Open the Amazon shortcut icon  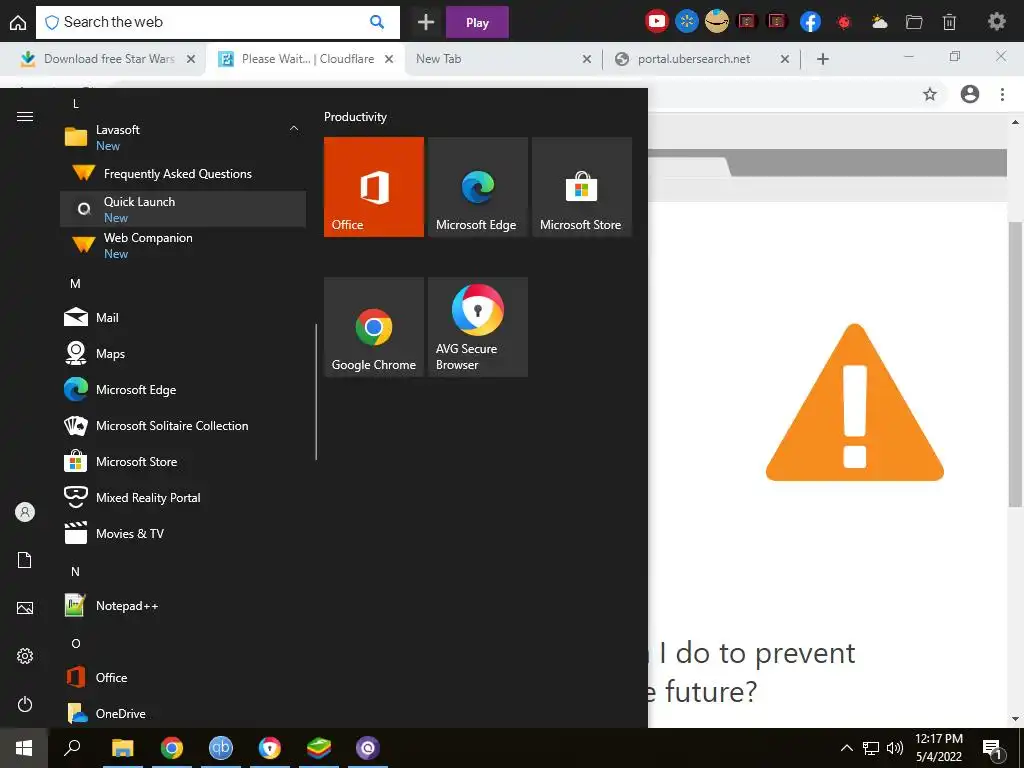click(716, 22)
